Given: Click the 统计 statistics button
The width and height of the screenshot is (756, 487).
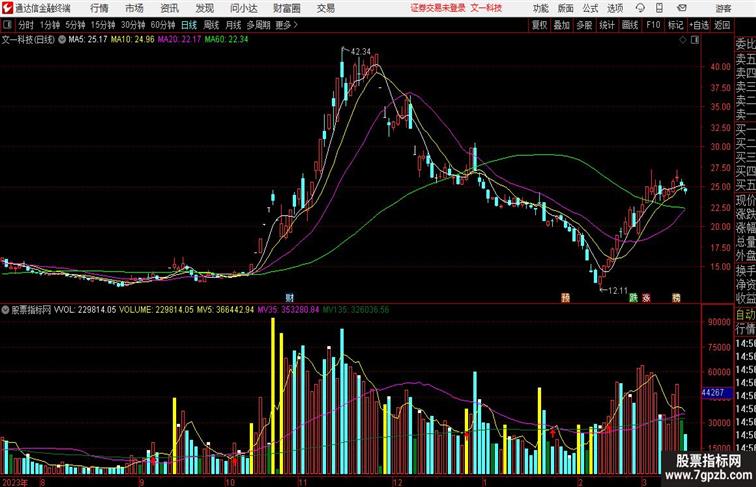Looking at the screenshot, I should 607,25.
